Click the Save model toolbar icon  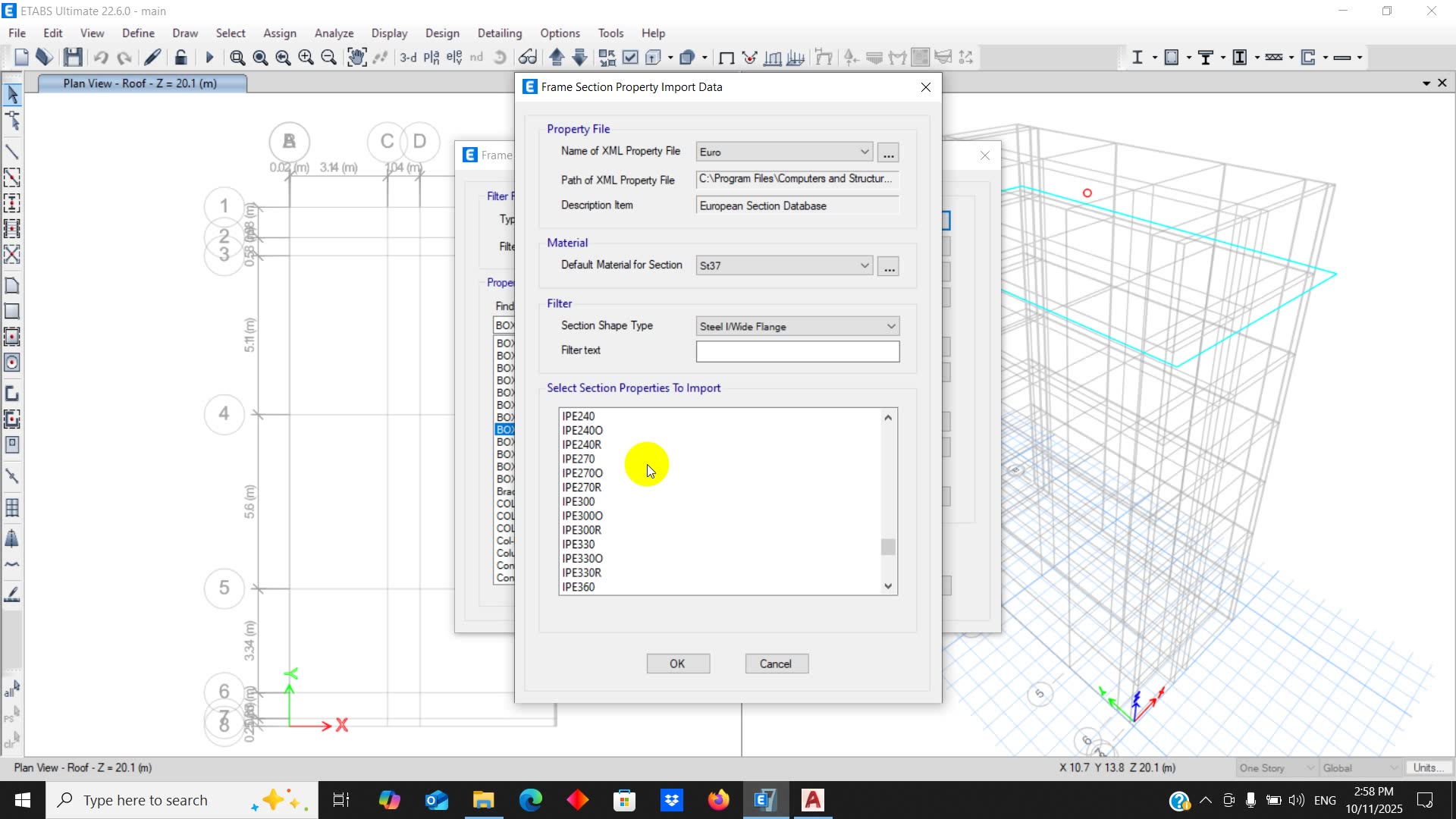[x=73, y=57]
